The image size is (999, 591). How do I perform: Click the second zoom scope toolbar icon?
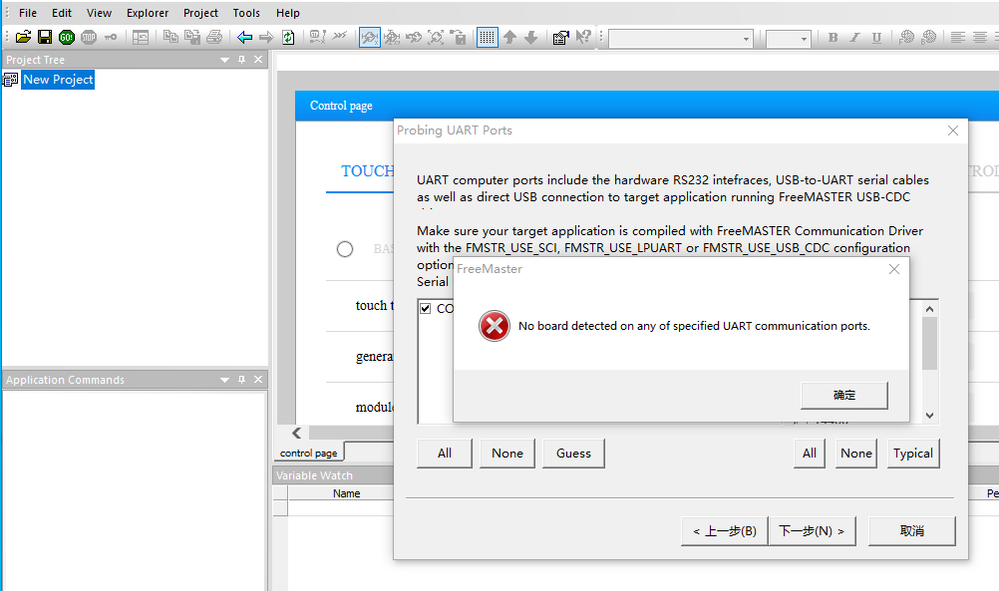click(x=392, y=38)
